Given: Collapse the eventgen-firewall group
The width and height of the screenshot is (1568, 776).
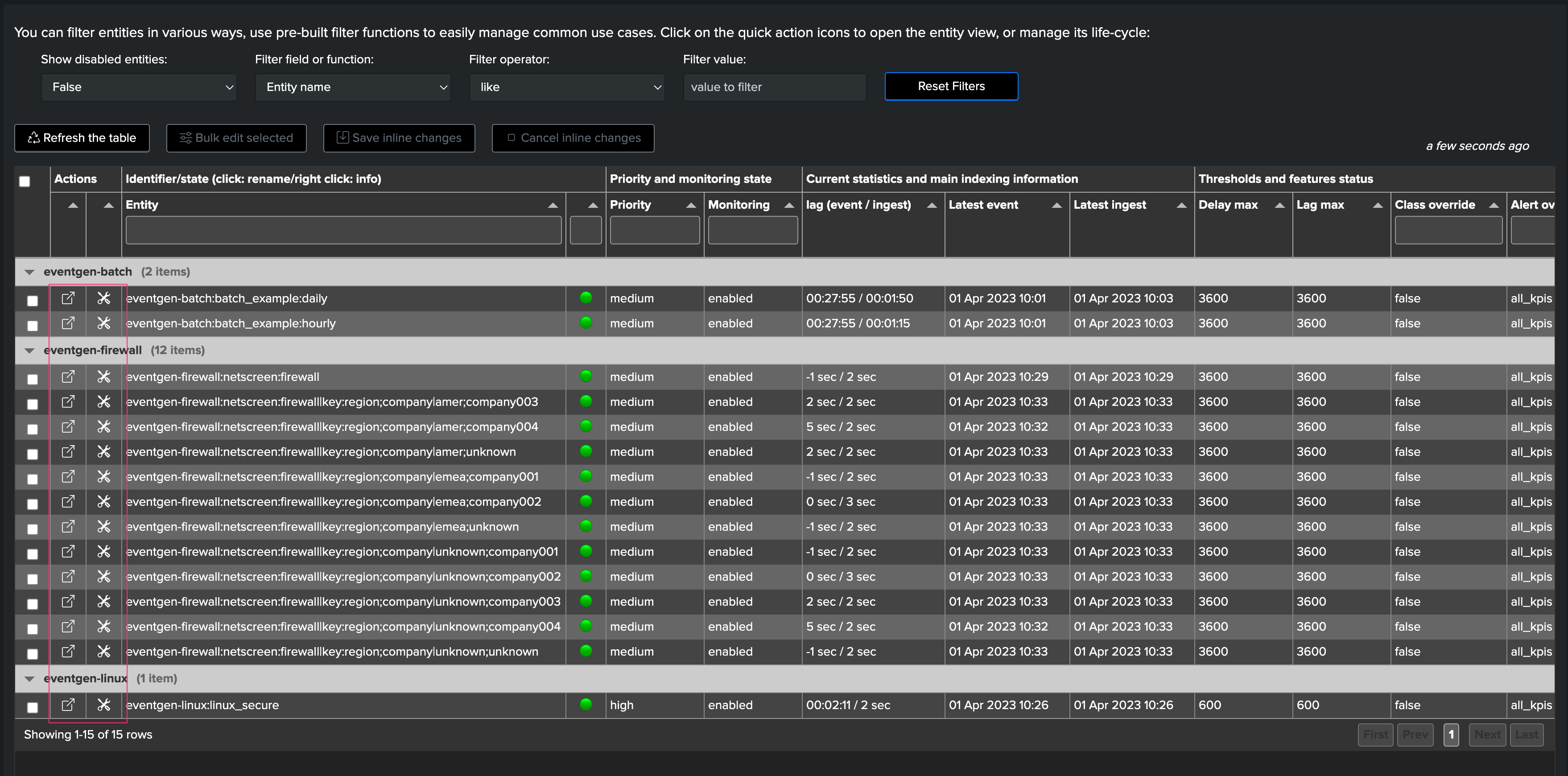Looking at the screenshot, I should pos(29,351).
